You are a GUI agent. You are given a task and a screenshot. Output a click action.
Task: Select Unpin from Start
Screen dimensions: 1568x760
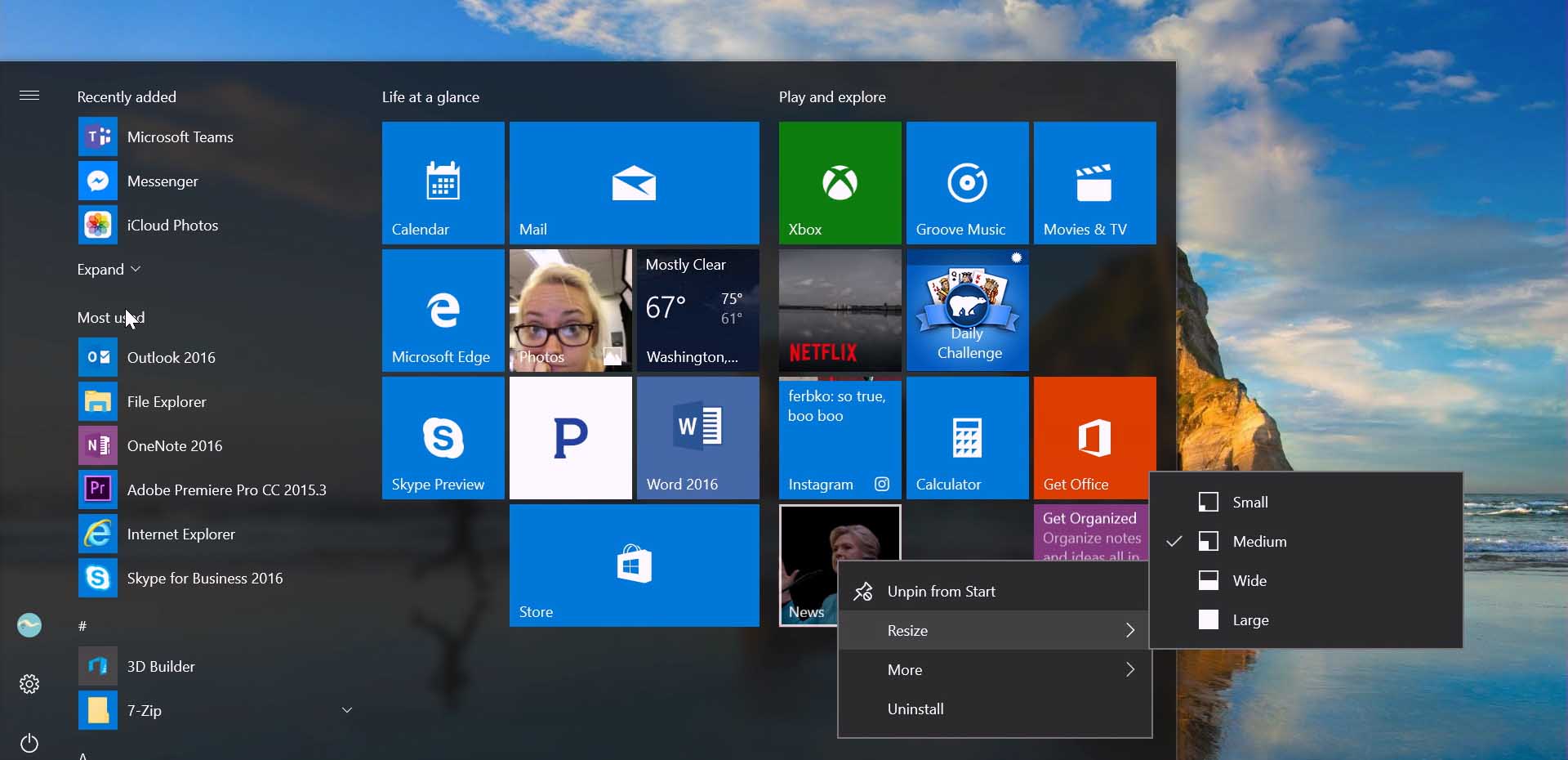pyautogui.click(x=995, y=591)
